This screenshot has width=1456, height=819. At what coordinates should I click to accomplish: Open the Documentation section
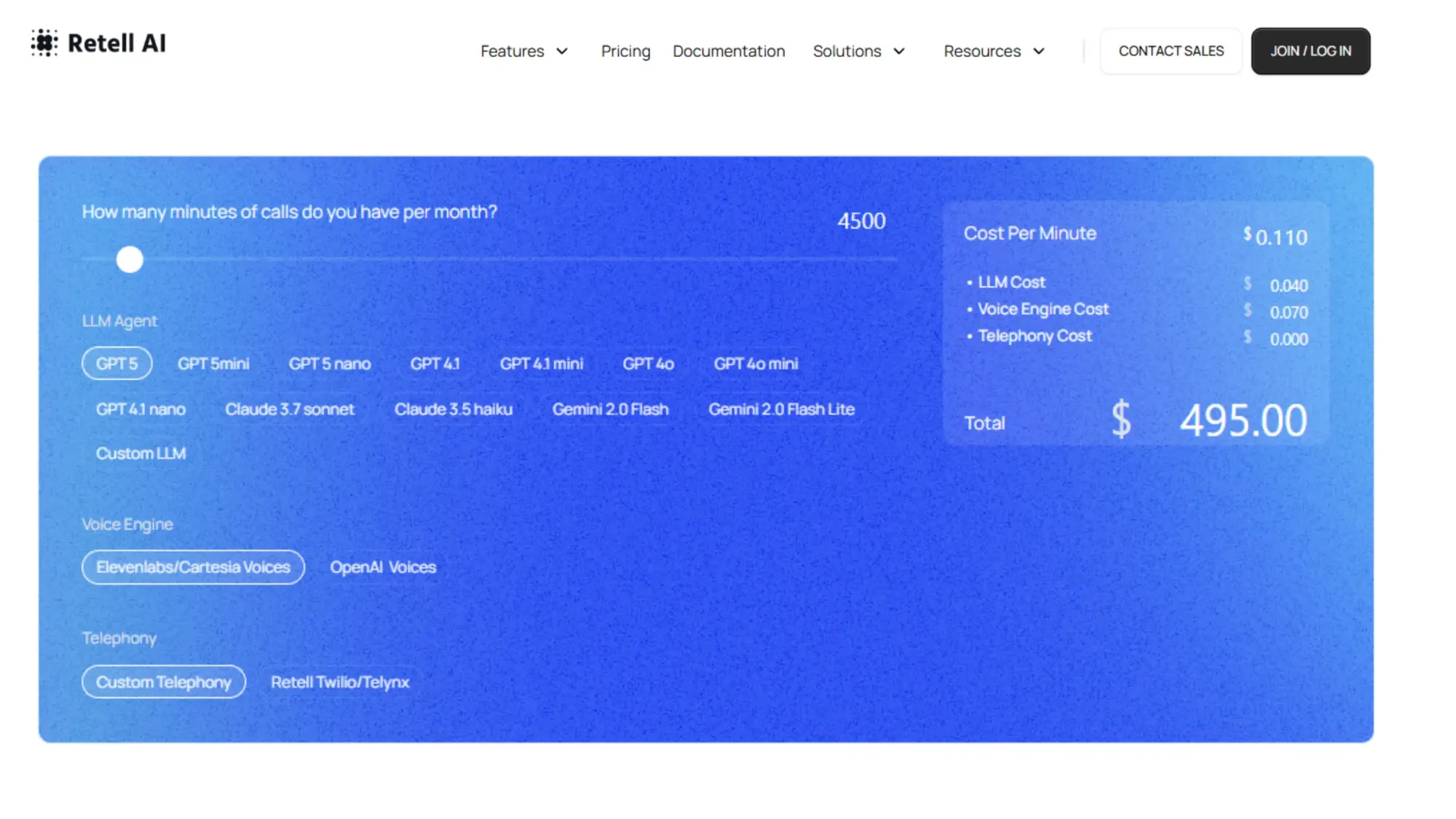729,51
